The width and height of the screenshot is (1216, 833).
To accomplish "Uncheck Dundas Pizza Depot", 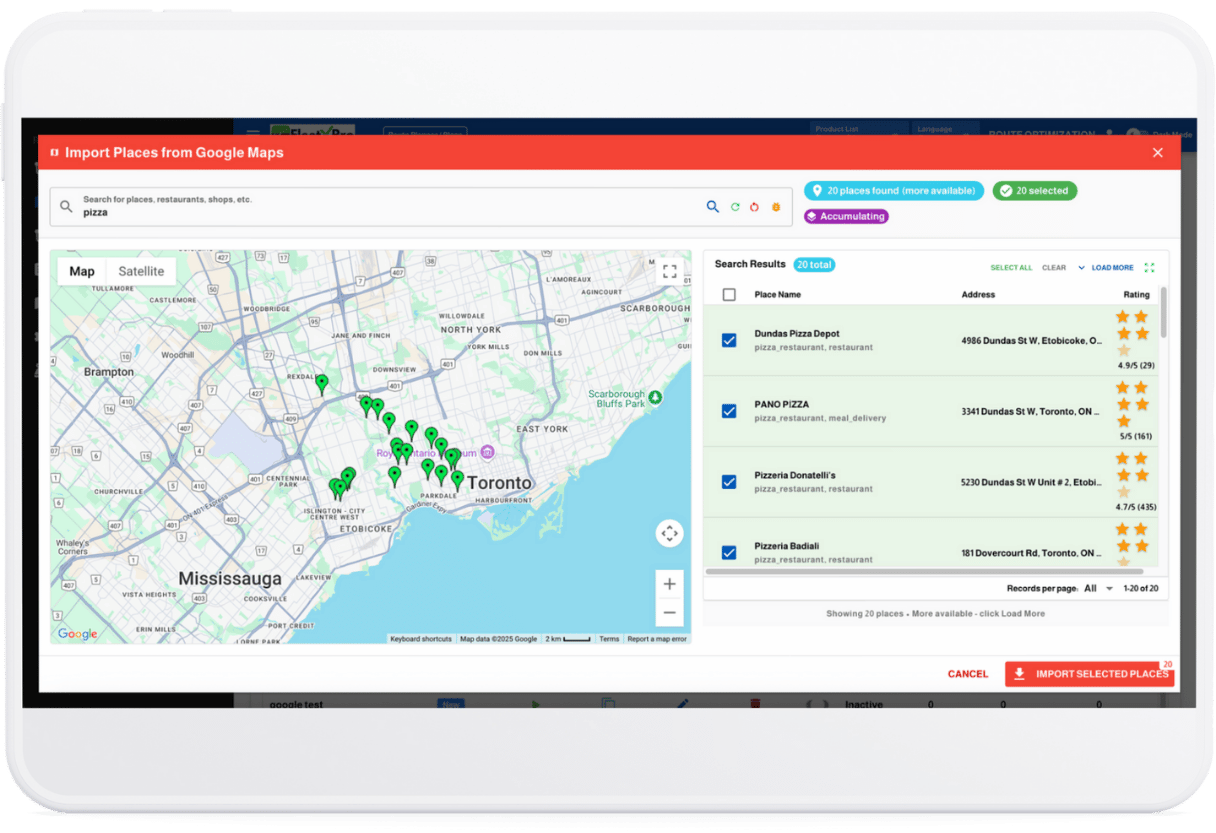I will coord(729,341).
